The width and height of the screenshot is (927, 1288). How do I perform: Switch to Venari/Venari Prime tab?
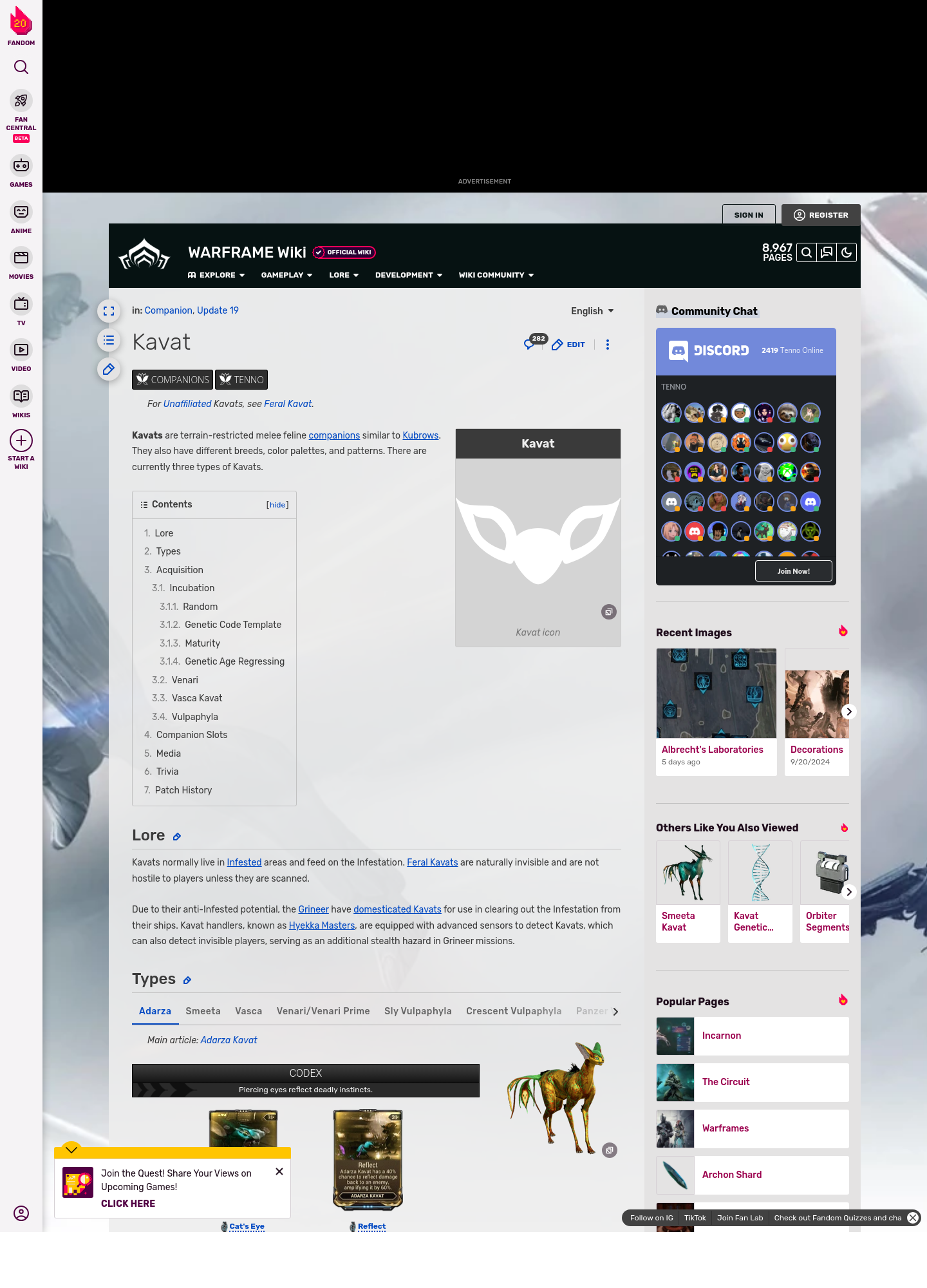323,1011
